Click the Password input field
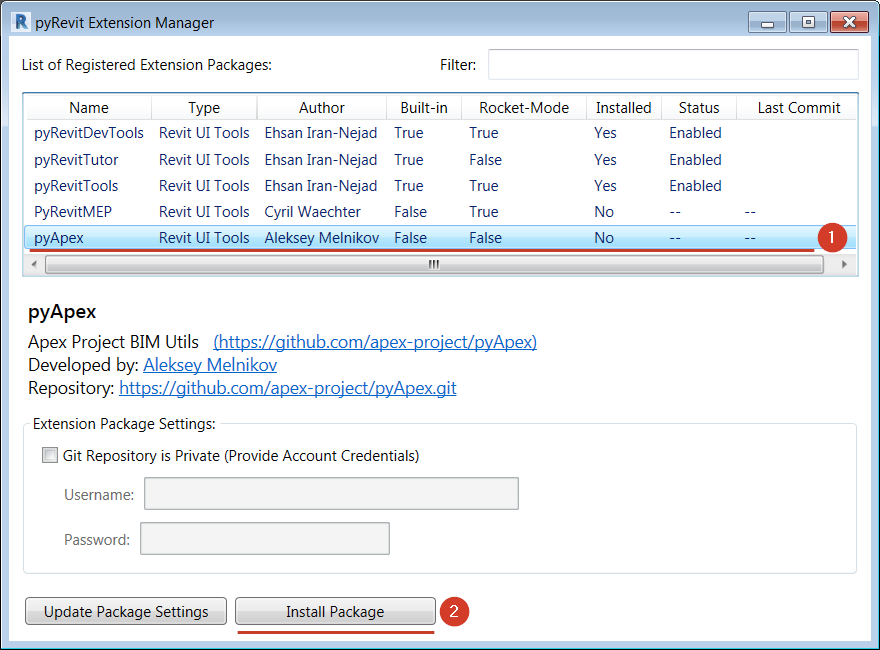This screenshot has width=880, height=650. click(x=265, y=538)
